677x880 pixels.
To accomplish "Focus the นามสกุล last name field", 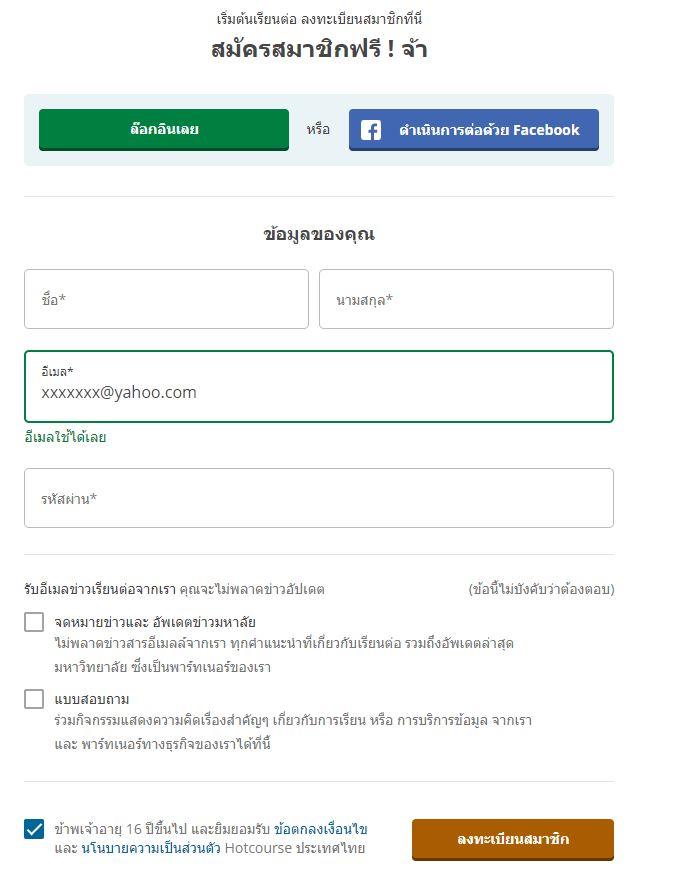I will 466,299.
